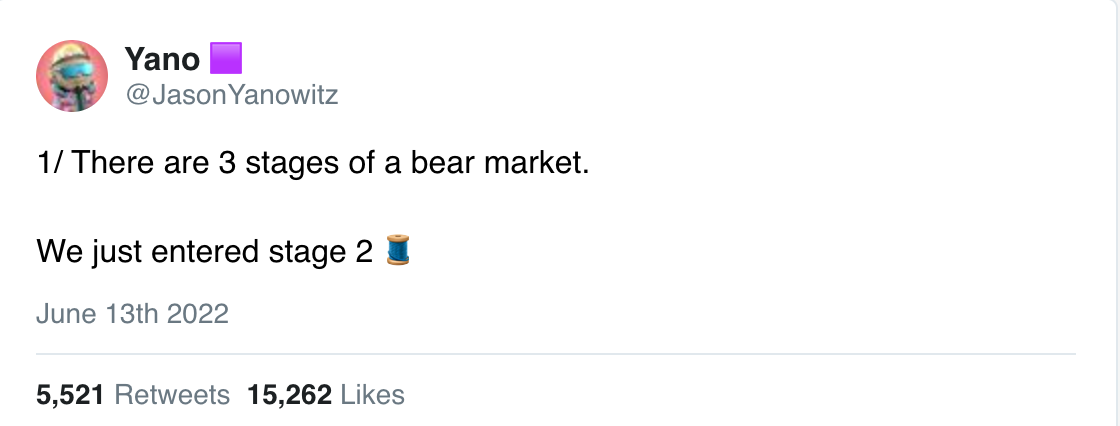Click the divider line above the stats

click(556, 354)
